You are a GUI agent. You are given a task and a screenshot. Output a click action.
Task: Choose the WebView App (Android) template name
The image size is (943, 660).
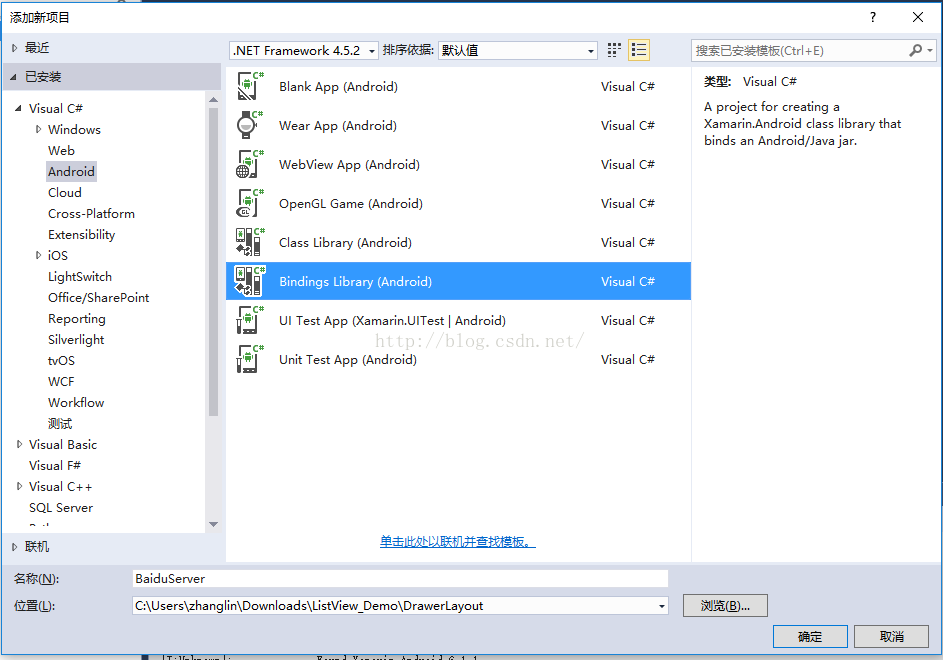349,165
